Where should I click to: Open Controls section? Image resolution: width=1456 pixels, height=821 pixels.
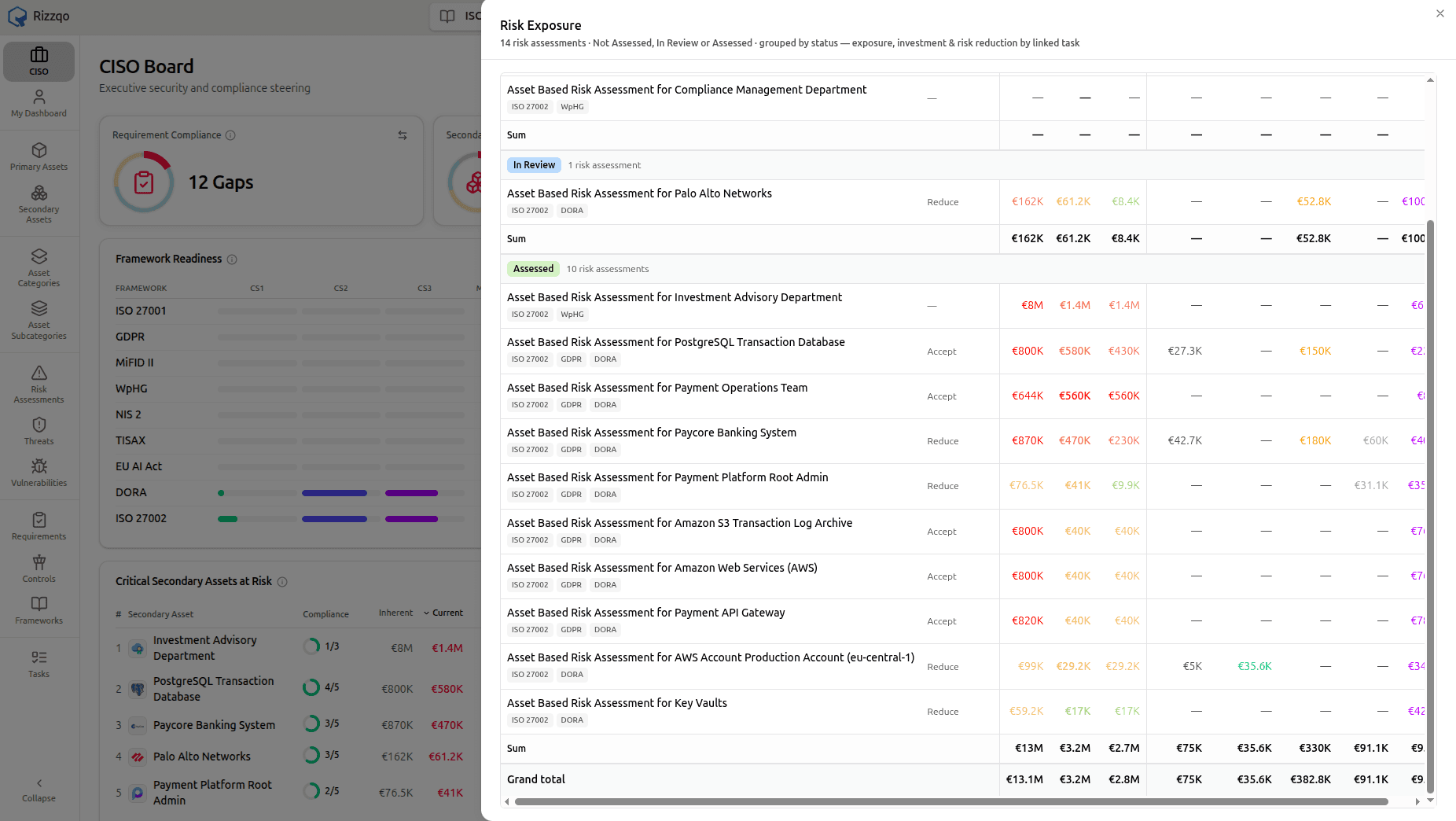coord(39,569)
